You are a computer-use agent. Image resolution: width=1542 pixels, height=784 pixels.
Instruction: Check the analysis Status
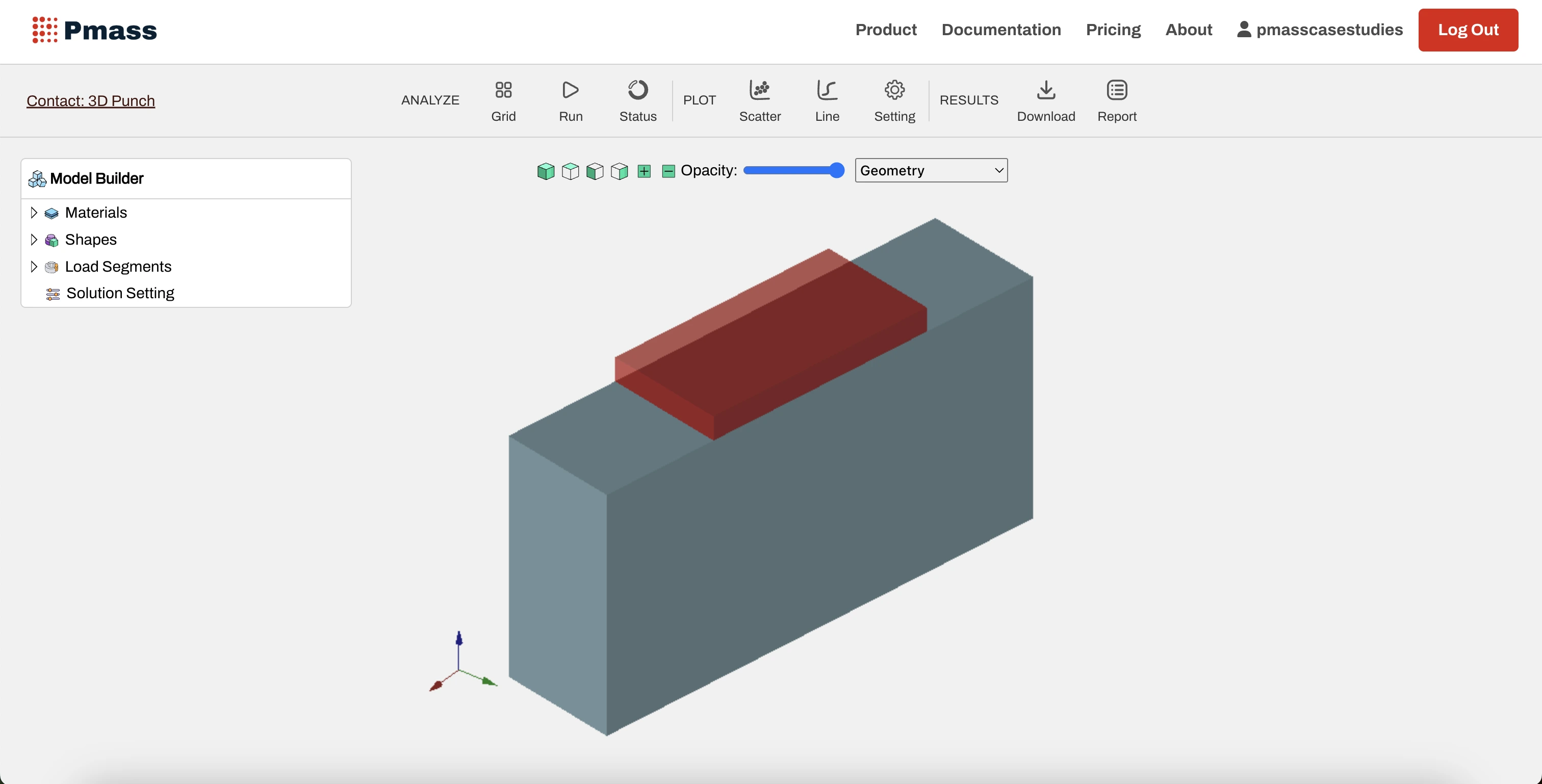637,101
